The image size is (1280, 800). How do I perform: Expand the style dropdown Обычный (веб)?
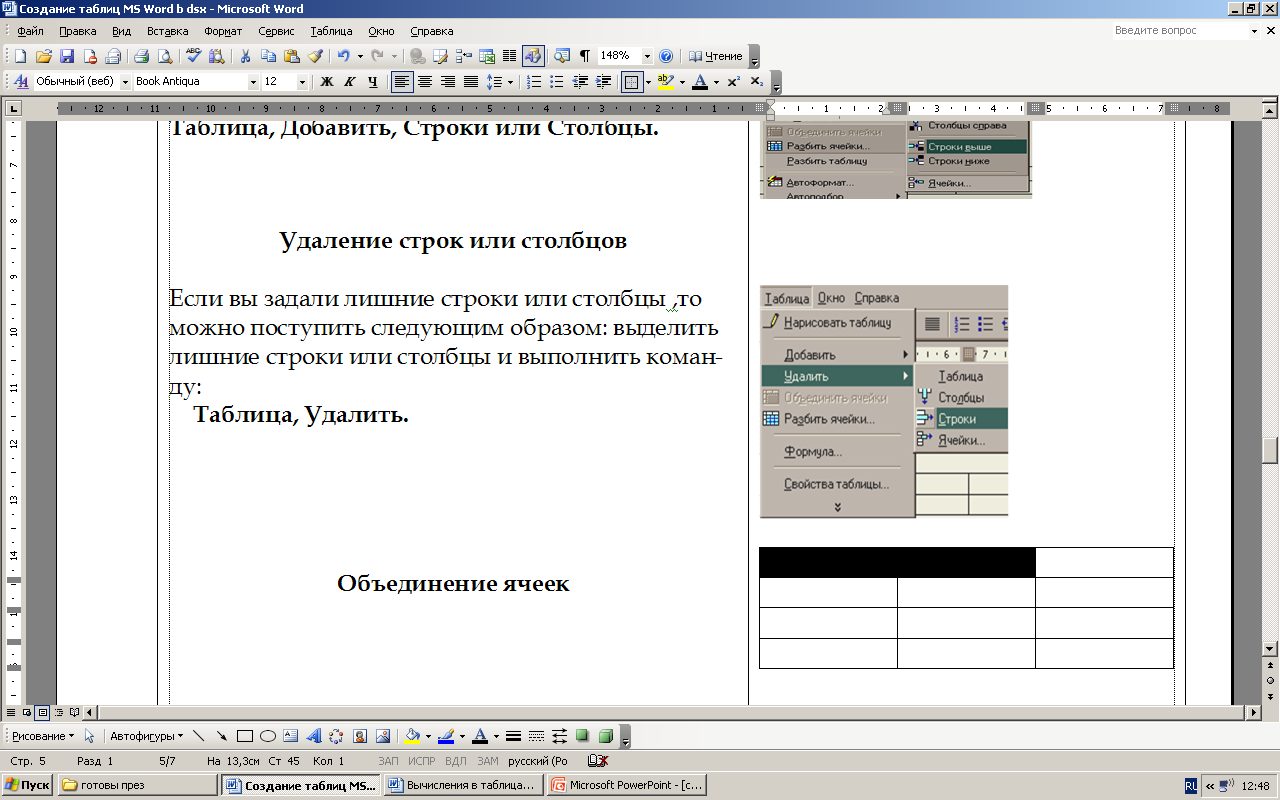coord(125,82)
